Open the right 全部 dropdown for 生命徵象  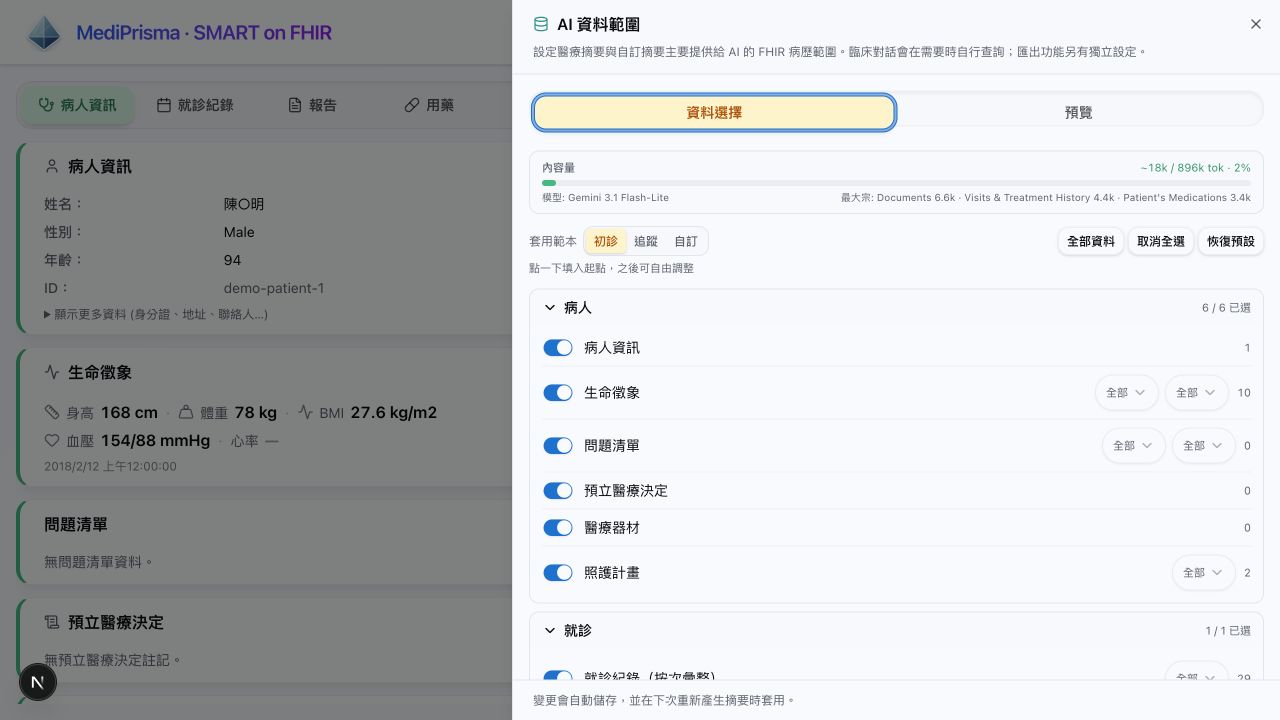click(1197, 393)
